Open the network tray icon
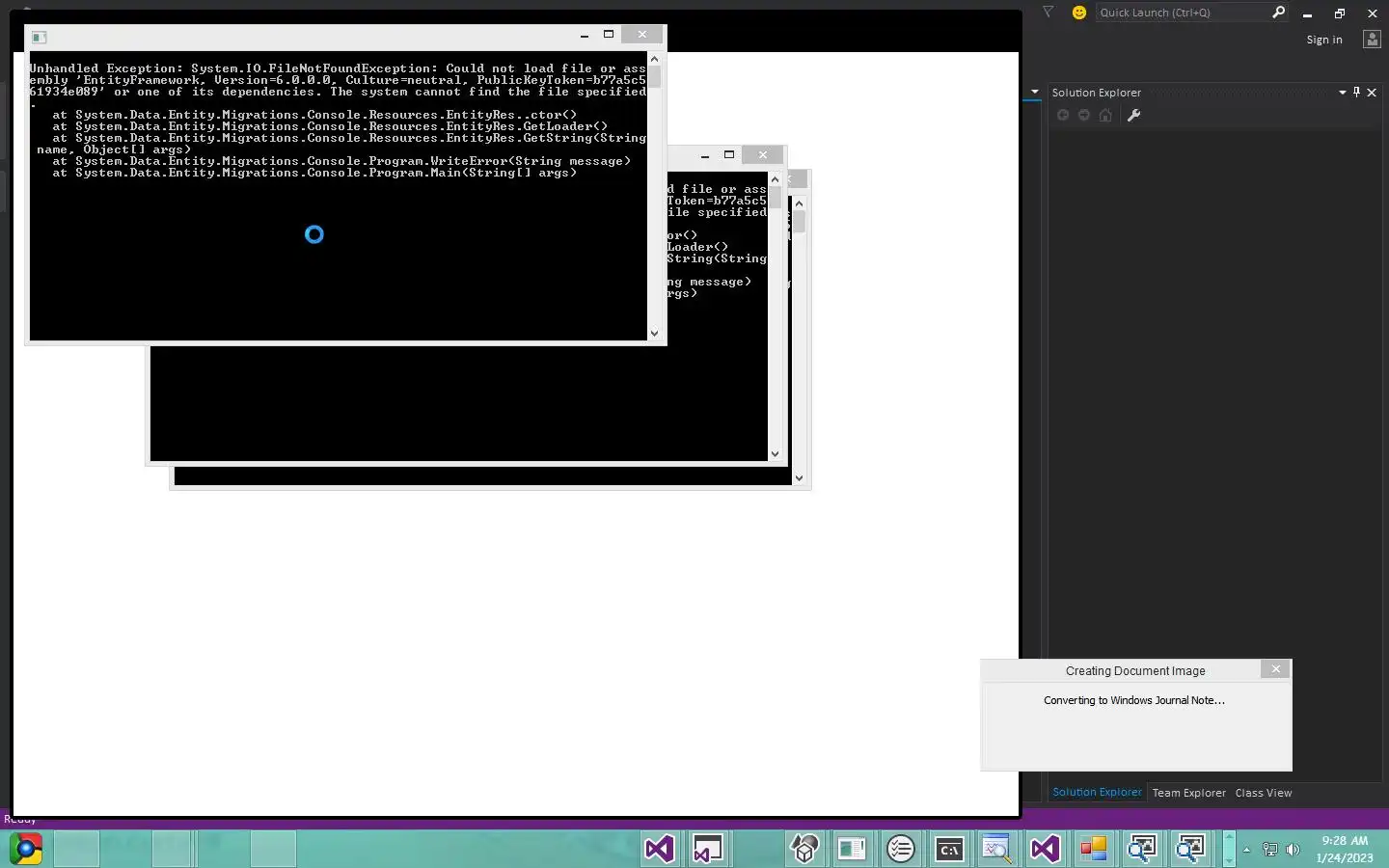The width and height of the screenshot is (1389, 868). pos(1270,850)
